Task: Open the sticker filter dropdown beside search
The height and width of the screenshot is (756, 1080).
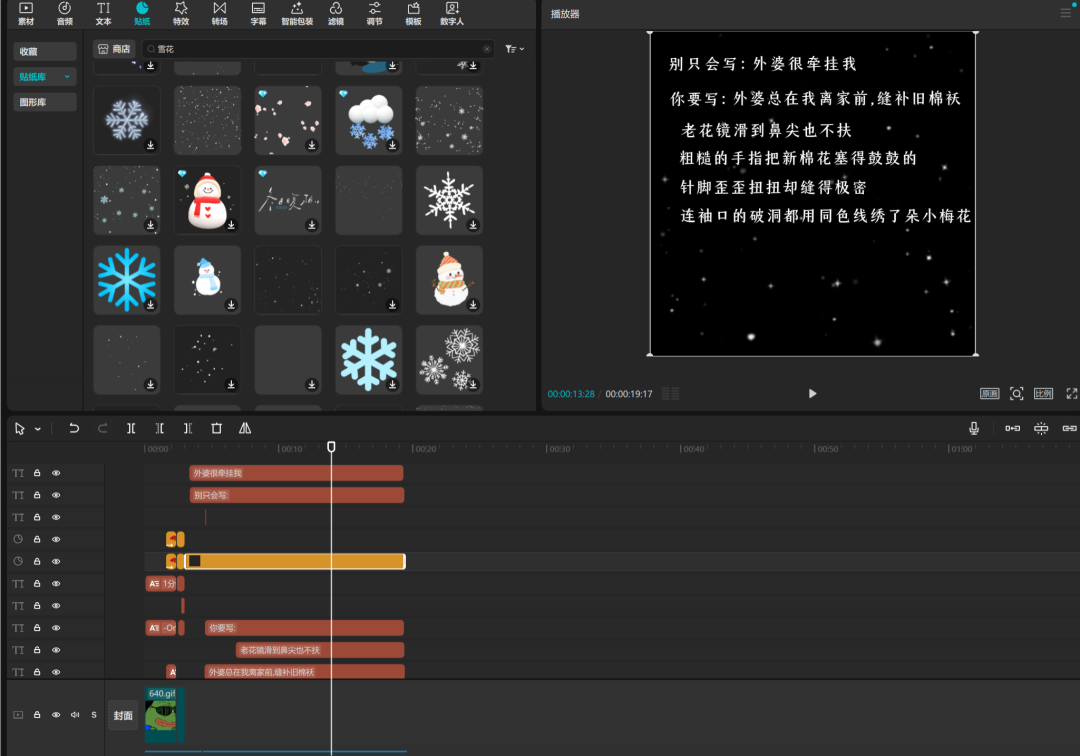Action: pyautogui.click(x=514, y=49)
